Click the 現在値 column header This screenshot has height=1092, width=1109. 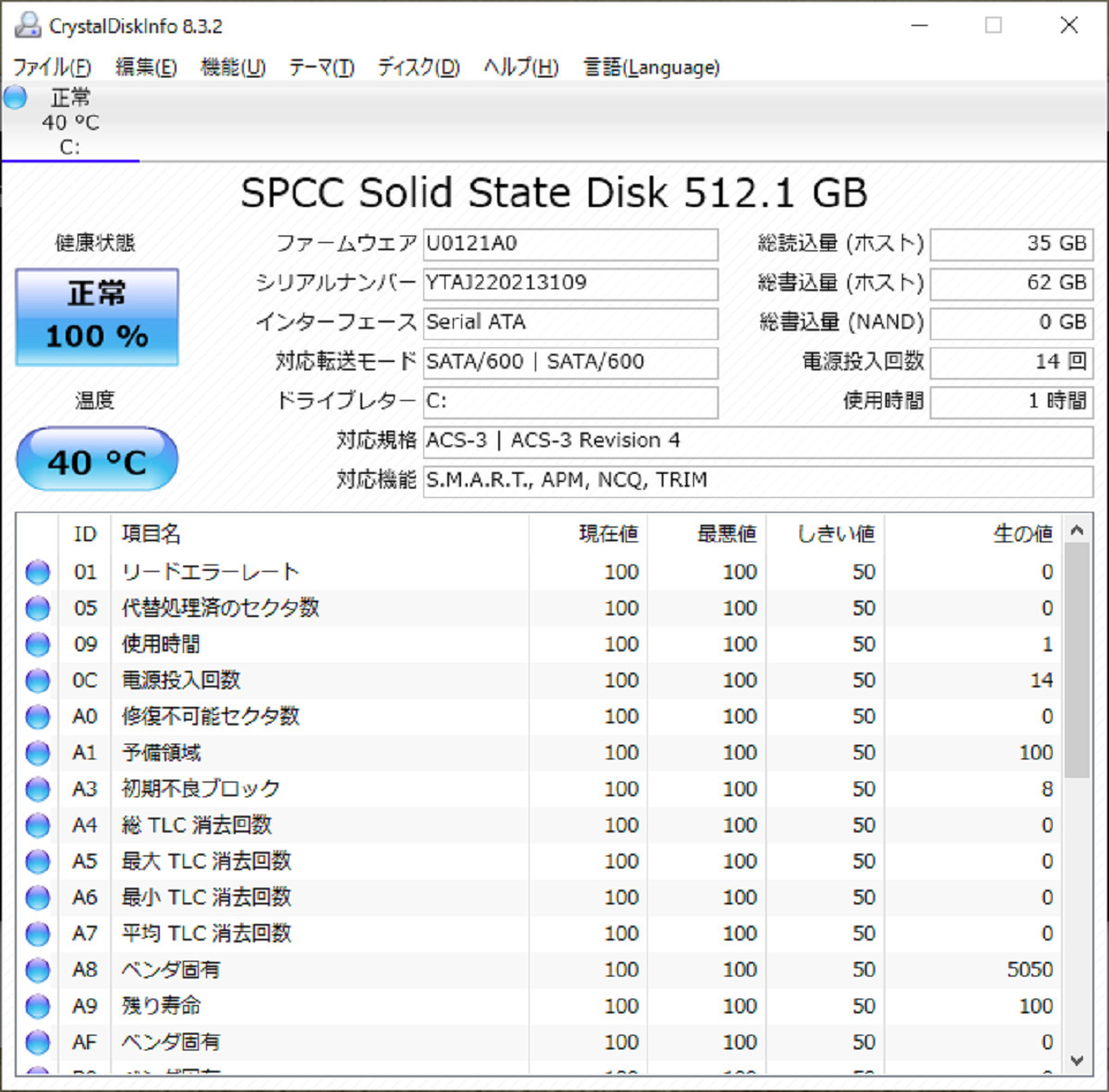[588, 534]
